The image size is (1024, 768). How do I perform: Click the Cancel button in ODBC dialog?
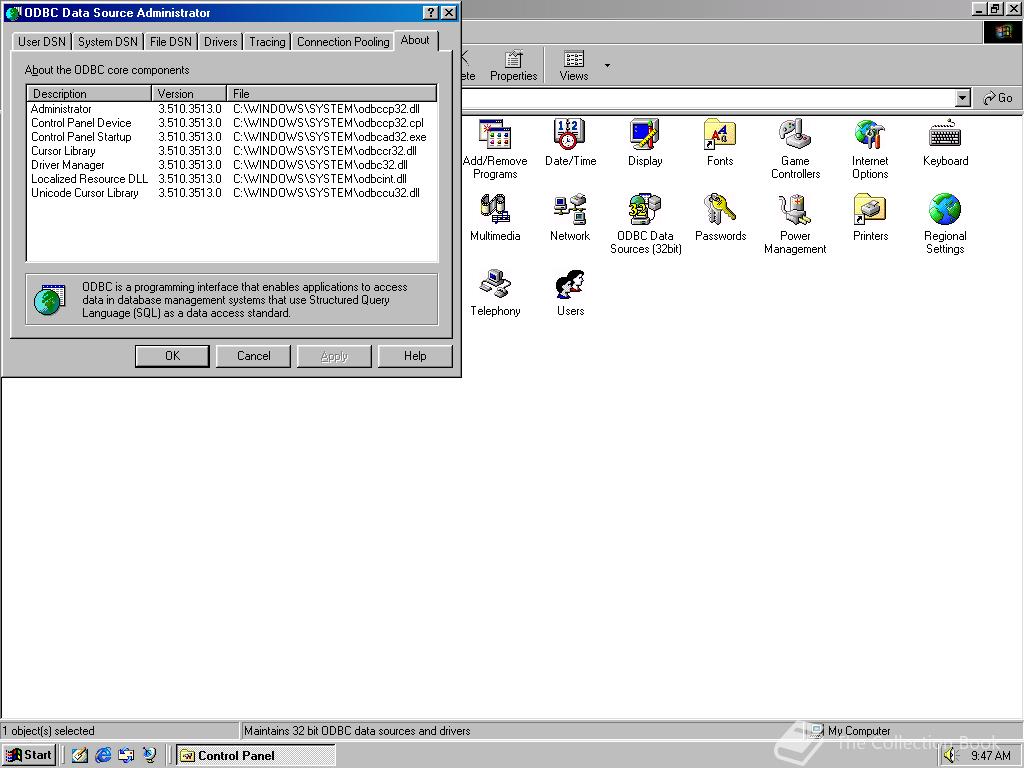pyautogui.click(x=253, y=356)
